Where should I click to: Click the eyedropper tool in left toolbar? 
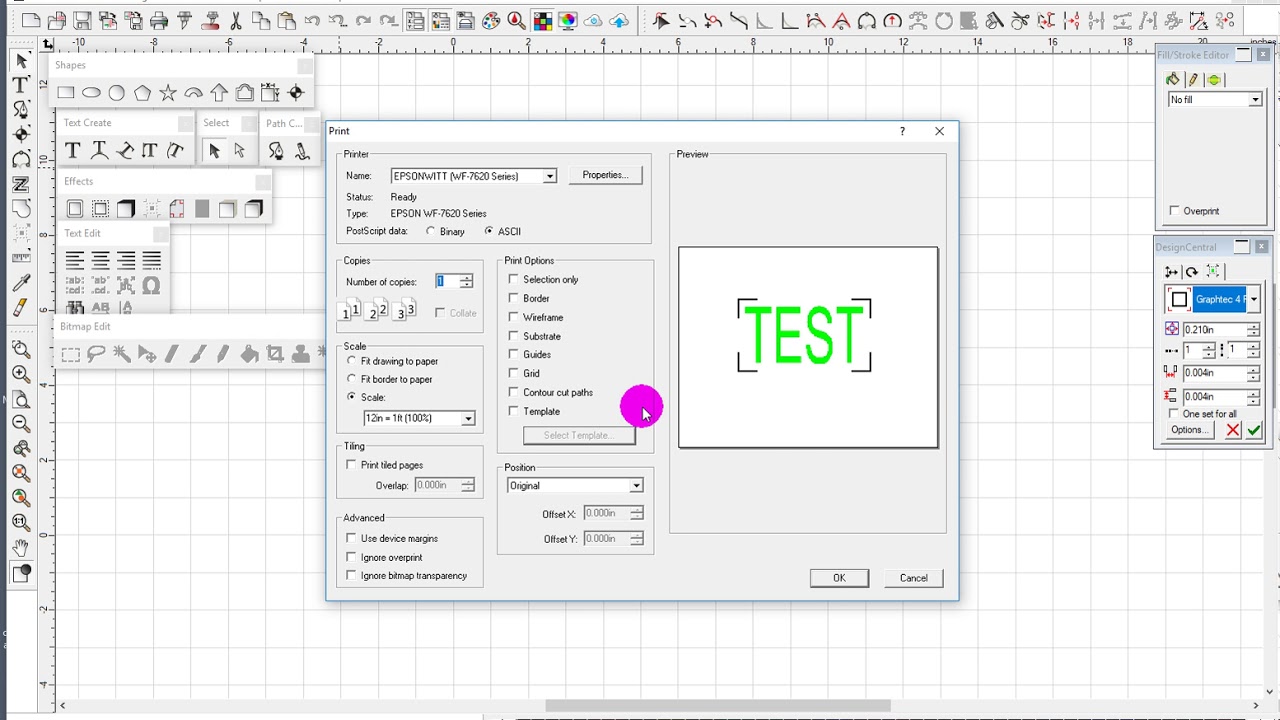[x=21, y=284]
